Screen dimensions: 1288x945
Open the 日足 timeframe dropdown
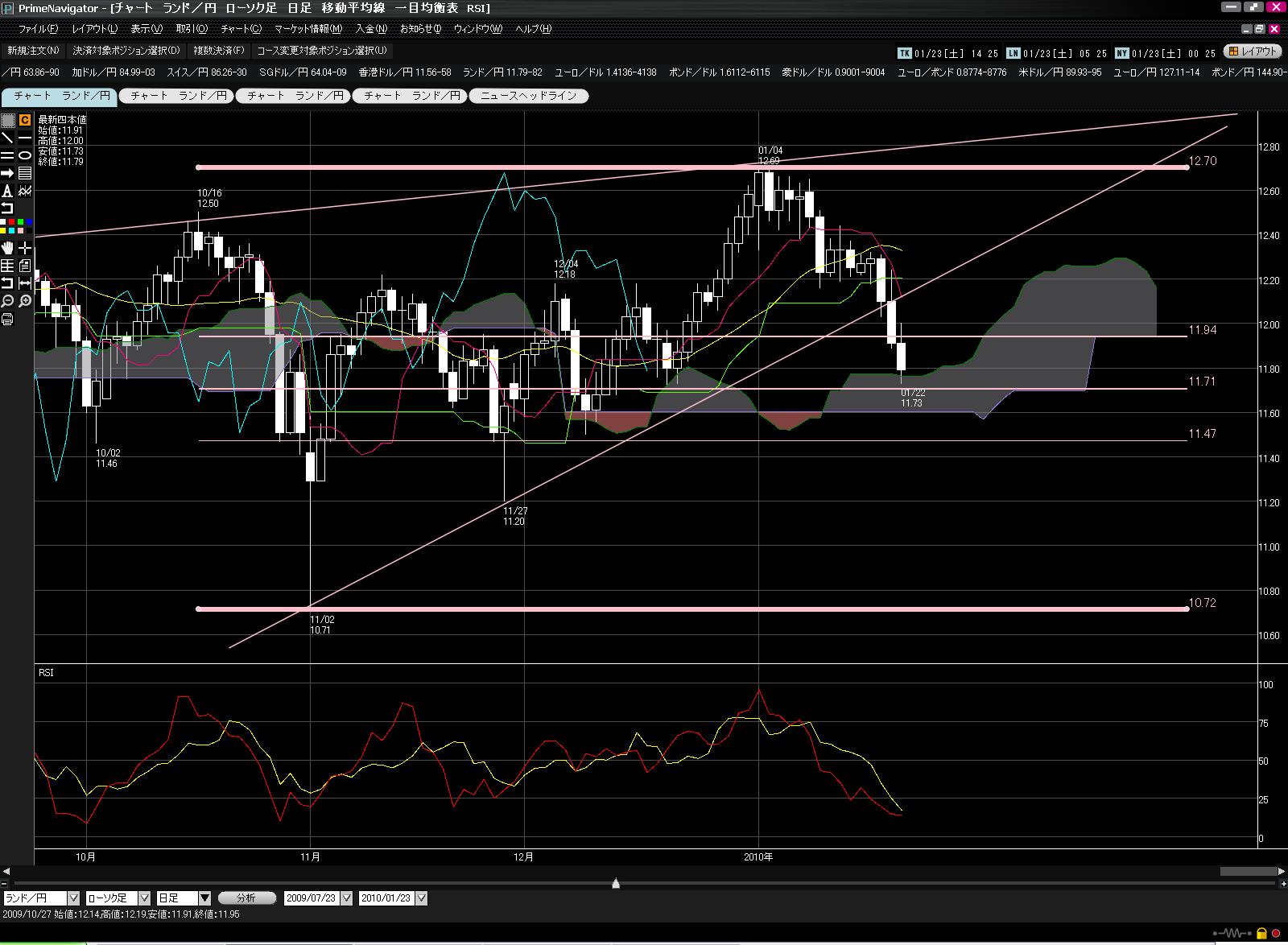click(x=204, y=898)
